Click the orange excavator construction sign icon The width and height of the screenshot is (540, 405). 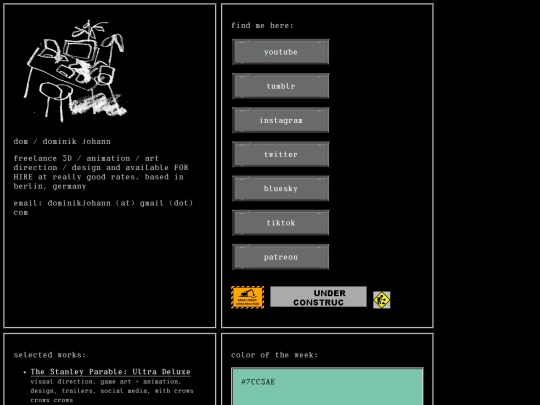[x=248, y=297]
